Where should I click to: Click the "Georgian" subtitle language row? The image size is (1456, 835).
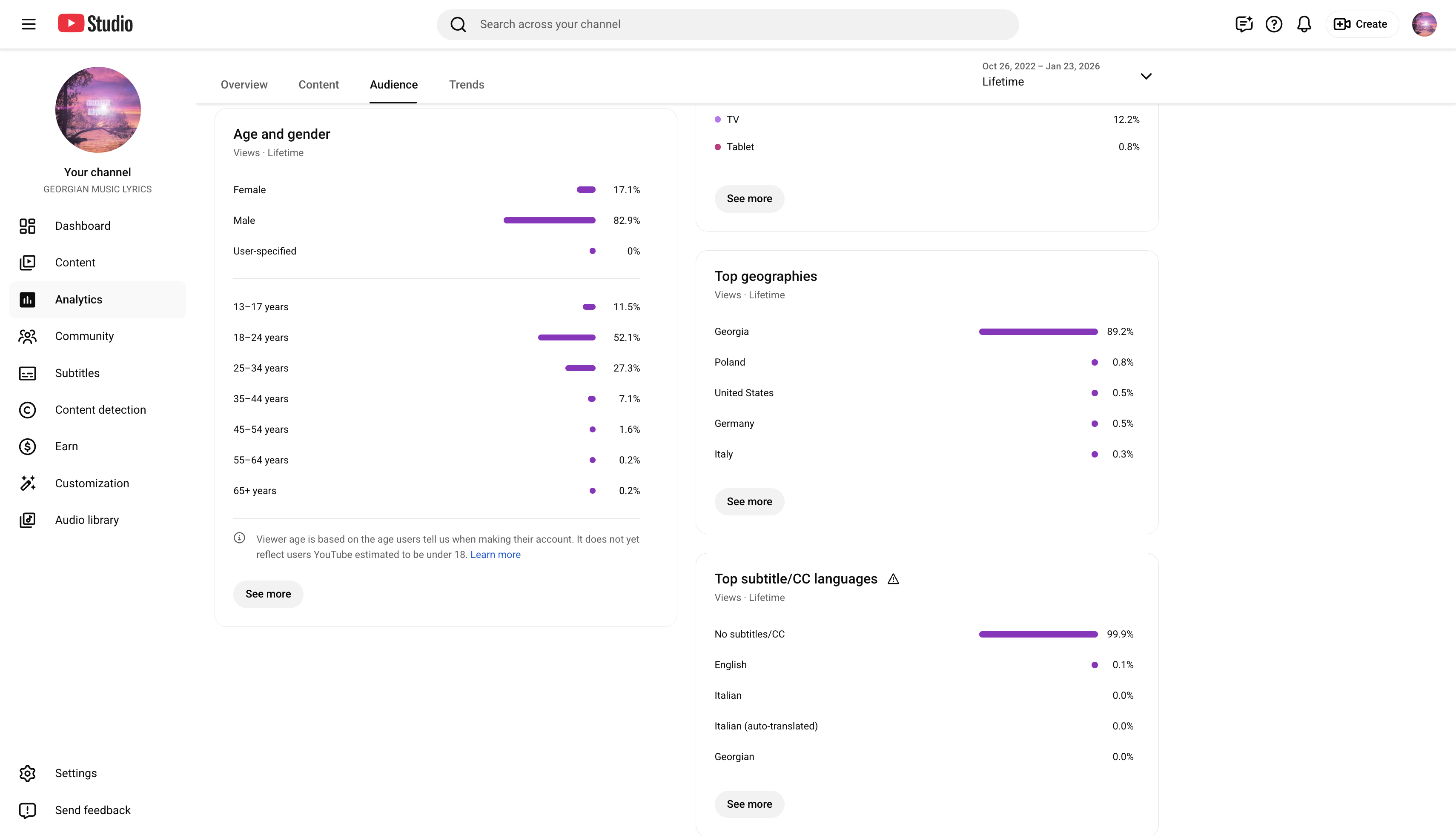(924, 757)
